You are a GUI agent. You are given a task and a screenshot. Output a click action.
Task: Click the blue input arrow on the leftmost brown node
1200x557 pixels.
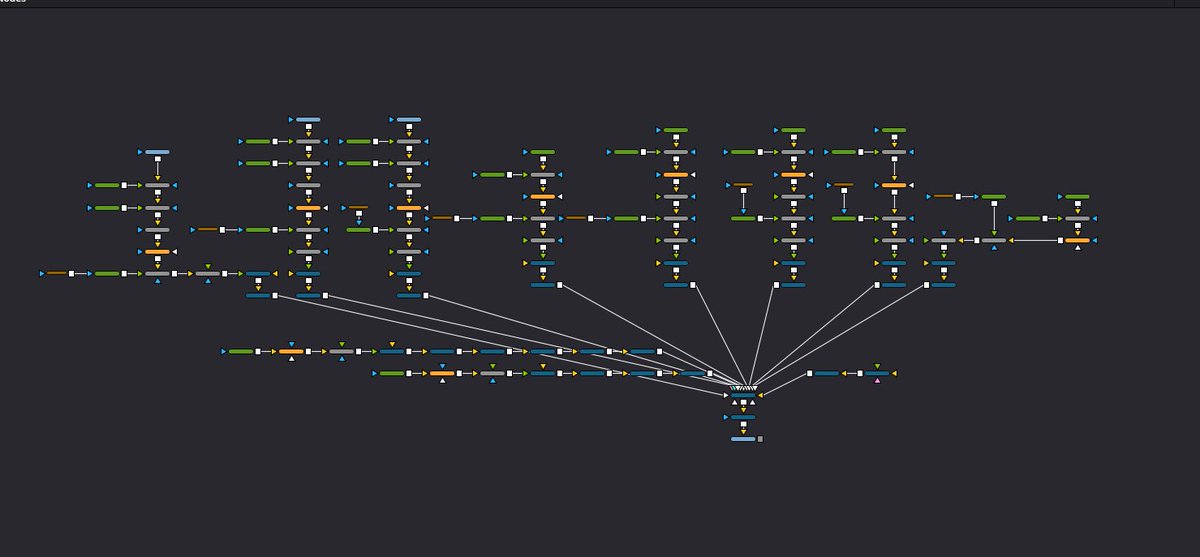pos(42,273)
